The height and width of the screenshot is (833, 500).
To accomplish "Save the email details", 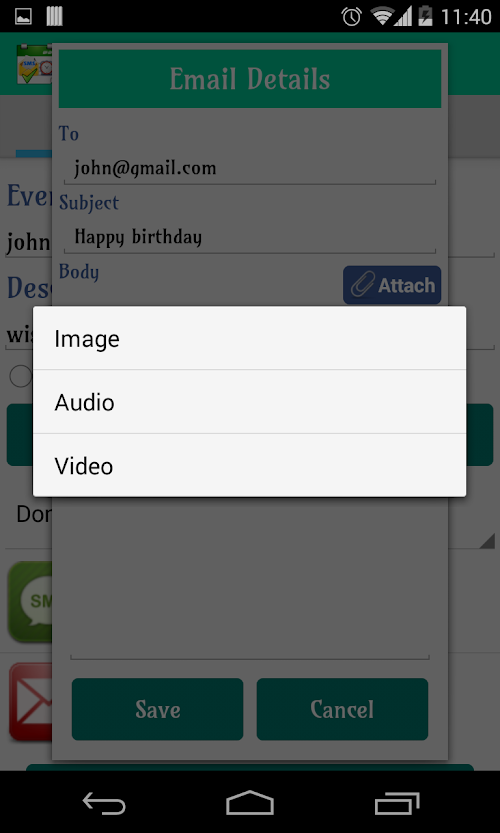I will (157, 709).
